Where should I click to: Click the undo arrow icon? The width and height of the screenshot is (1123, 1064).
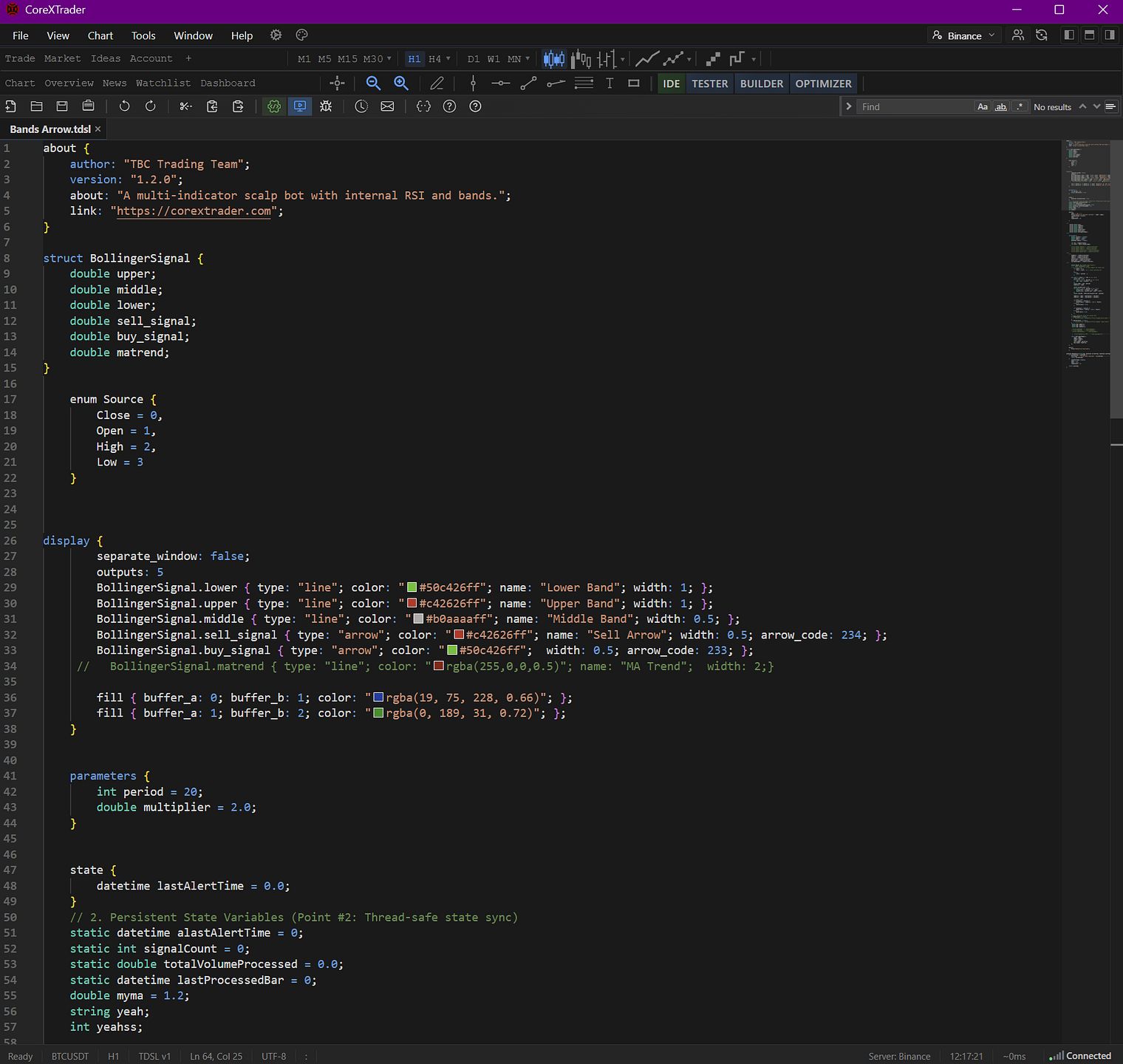(124, 106)
